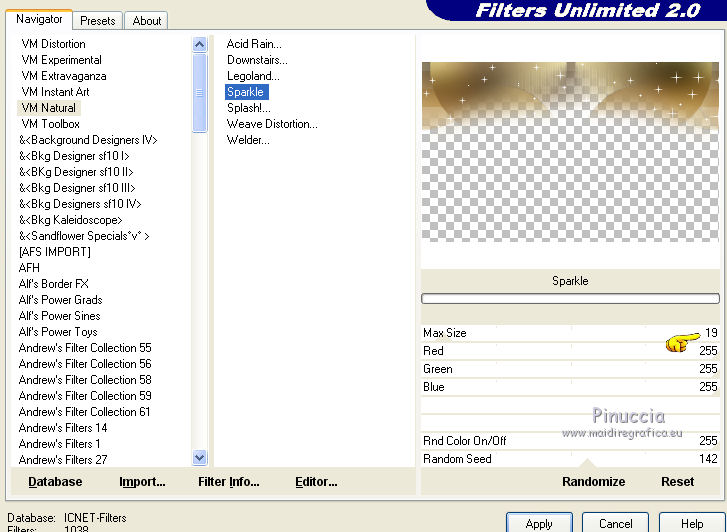This screenshot has height=532, width=727.
Task: Select Andrew's Filter Collection 59
Action: click(x=85, y=396)
